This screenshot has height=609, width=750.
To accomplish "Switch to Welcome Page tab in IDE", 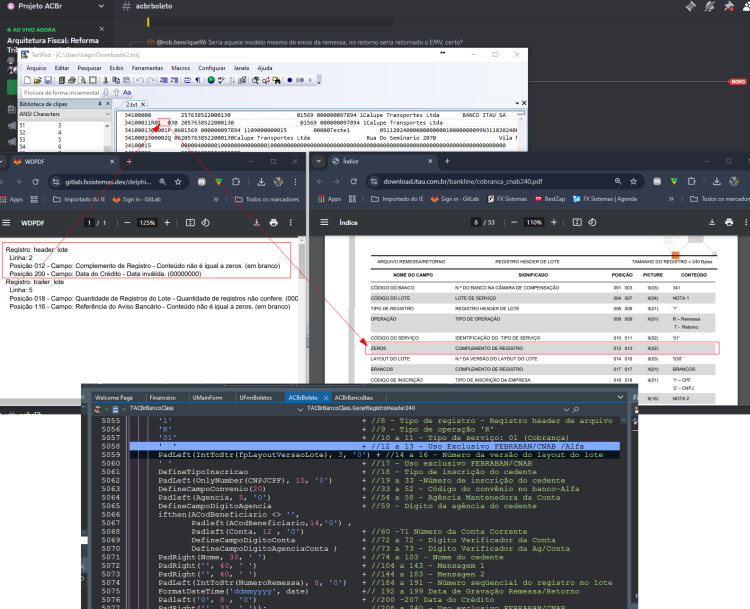I will tap(114, 398).
